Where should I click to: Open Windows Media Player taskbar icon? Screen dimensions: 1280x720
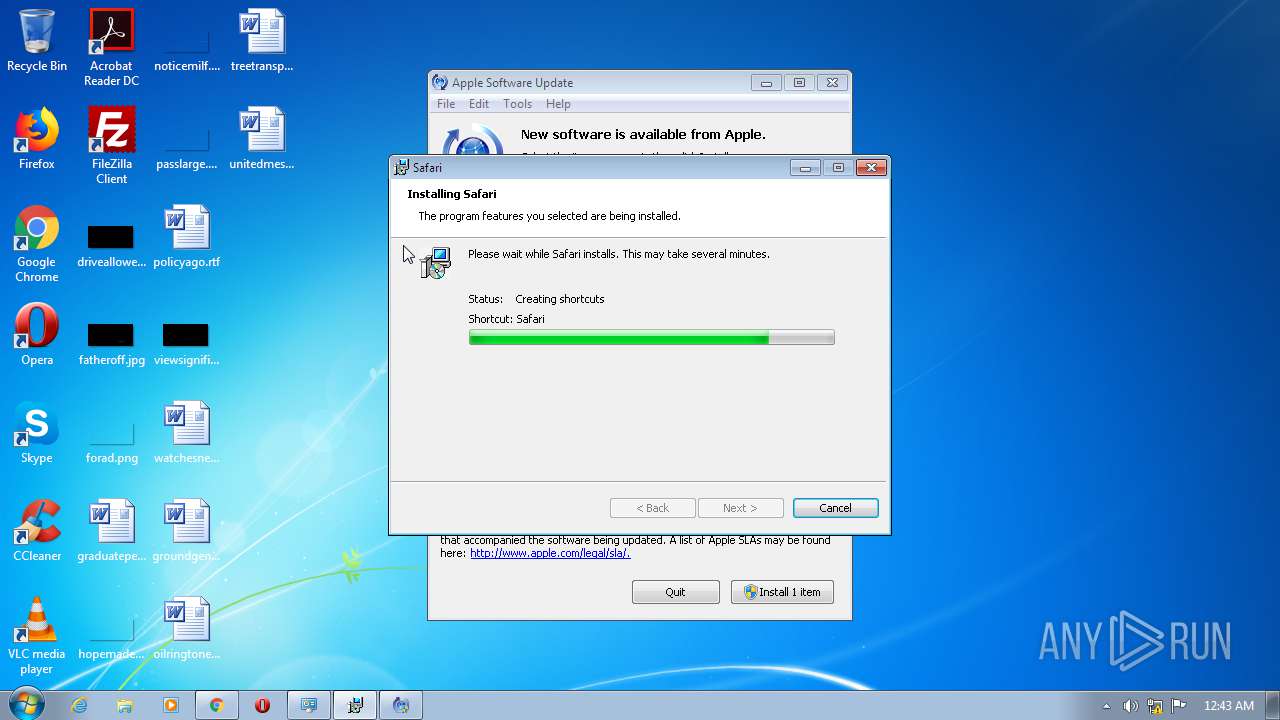[x=171, y=705]
